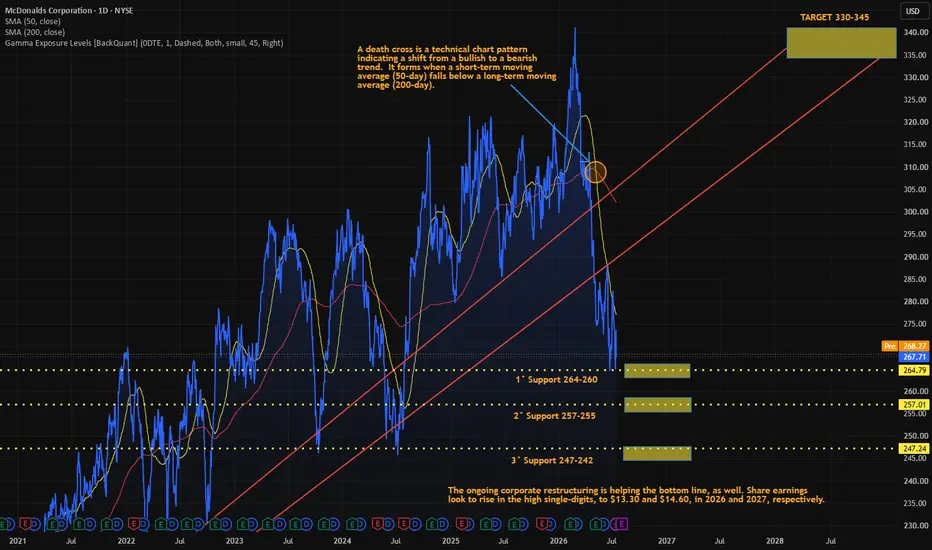
Task: Select the yellow rectangle beside 2° Support
Action: pyautogui.click(x=657, y=405)
